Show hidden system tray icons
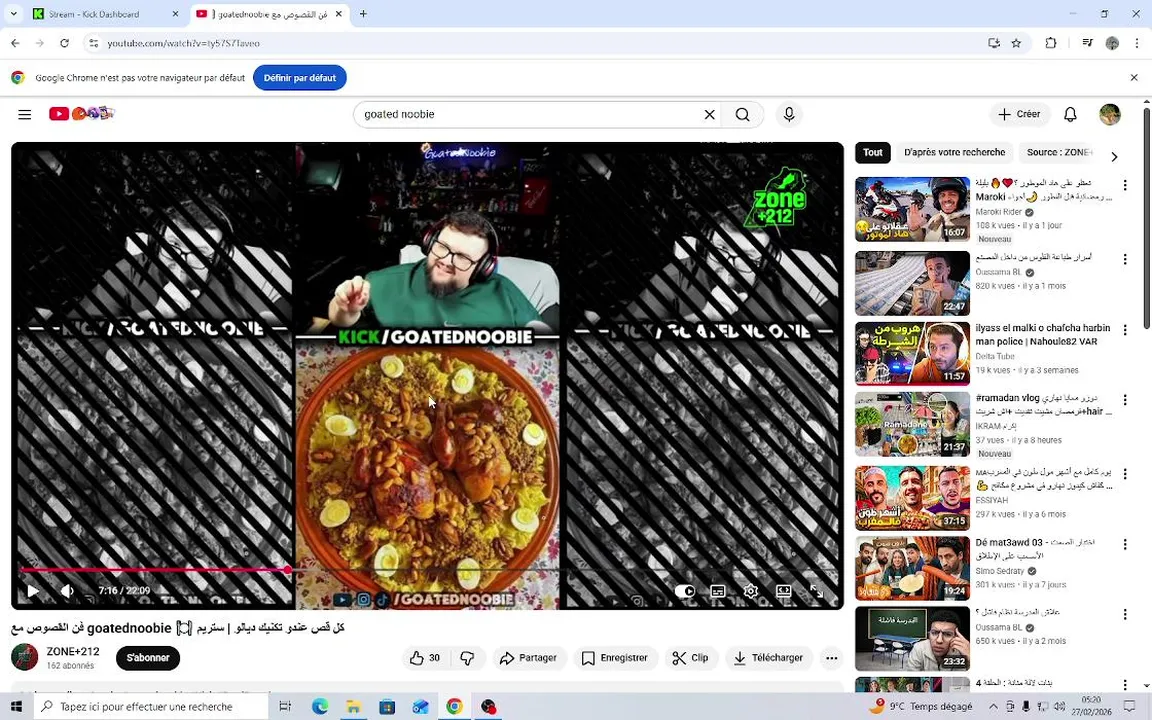 coord(993,706)
